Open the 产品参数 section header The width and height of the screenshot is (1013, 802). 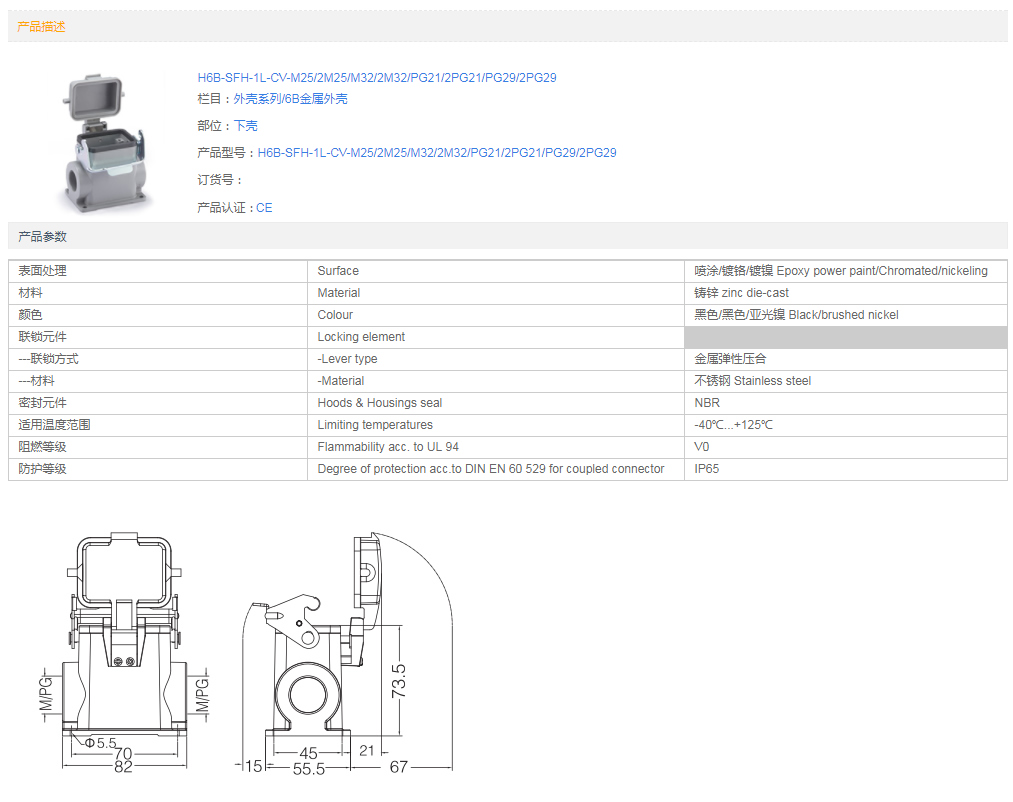(x=42, y=237)
